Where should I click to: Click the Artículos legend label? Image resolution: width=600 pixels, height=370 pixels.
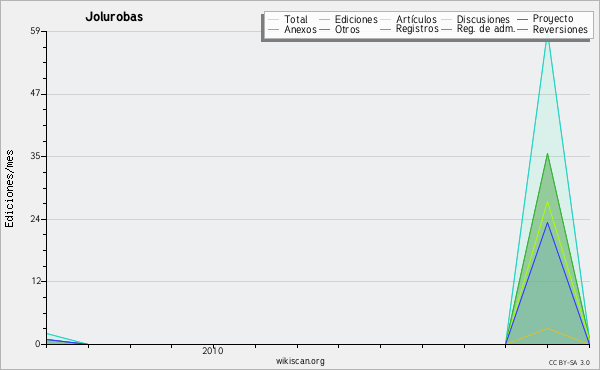pos(416,20)
